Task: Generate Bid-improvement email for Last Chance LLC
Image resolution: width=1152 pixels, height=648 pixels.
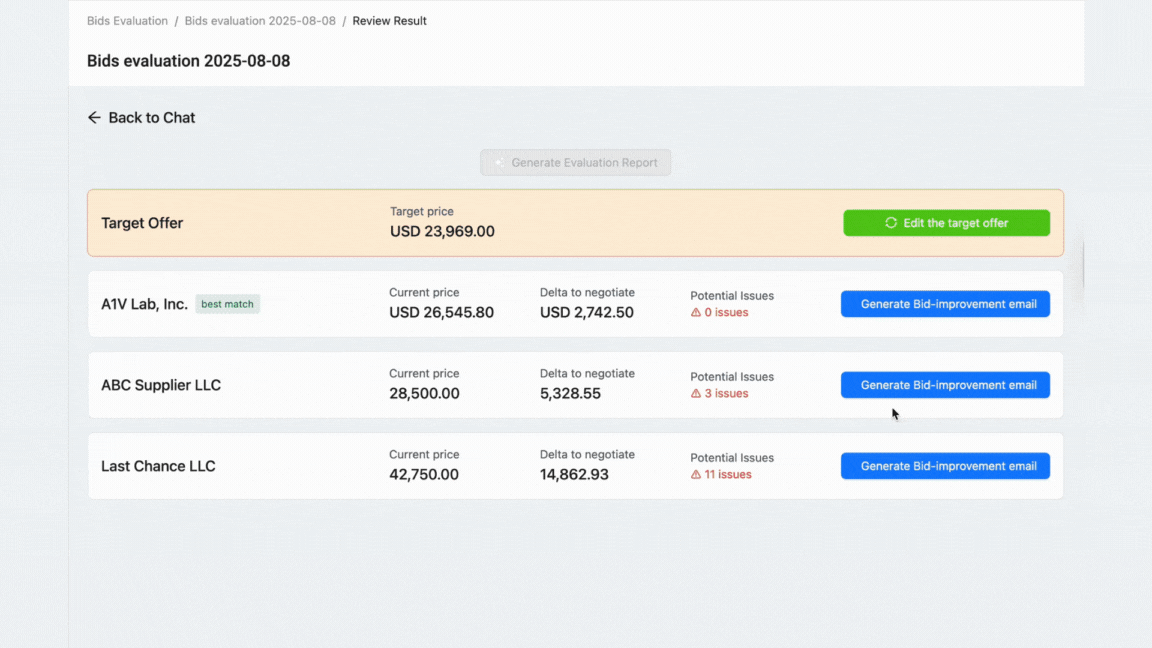Action: point(945,466)
